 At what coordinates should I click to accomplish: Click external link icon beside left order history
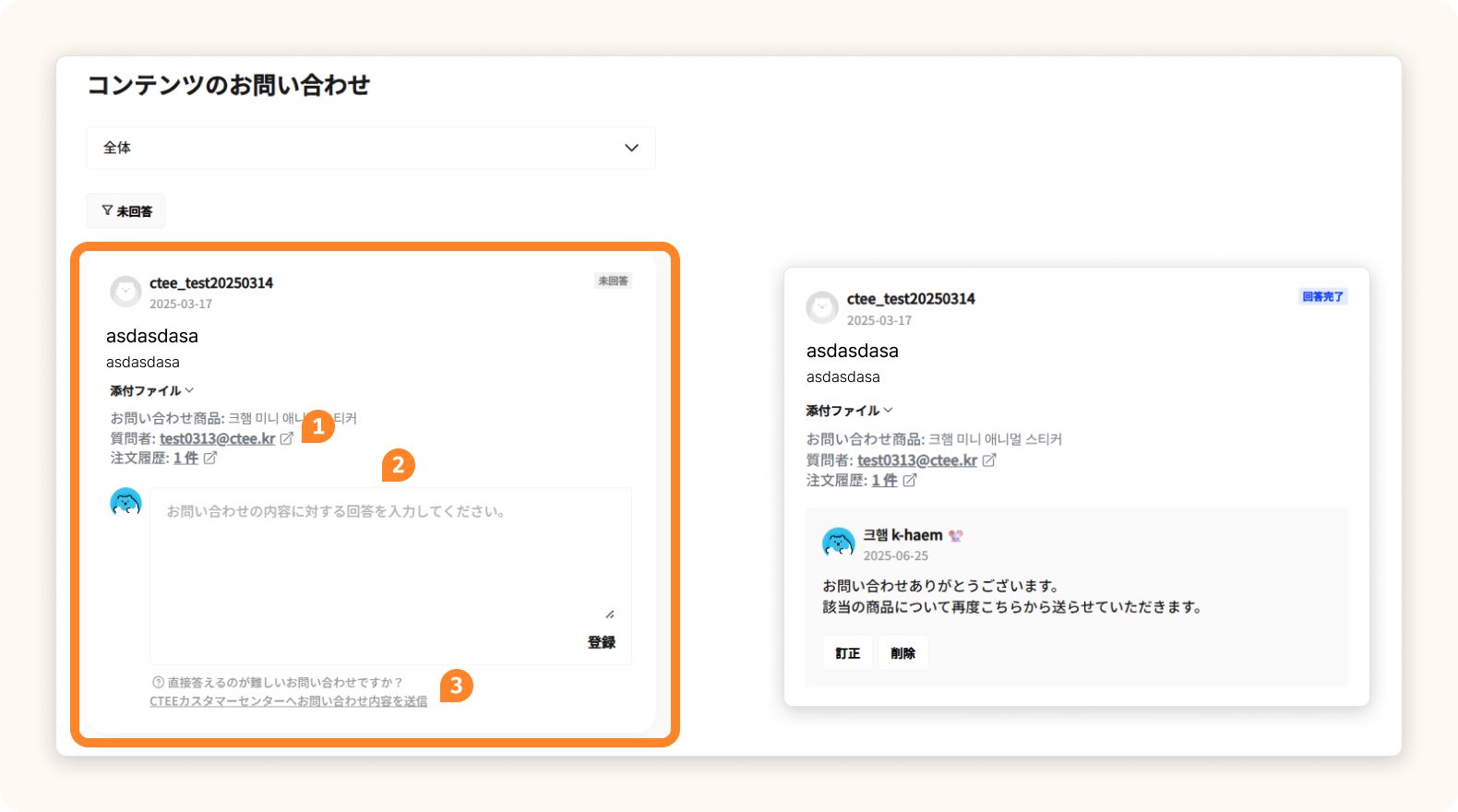[x=210, y=458]
